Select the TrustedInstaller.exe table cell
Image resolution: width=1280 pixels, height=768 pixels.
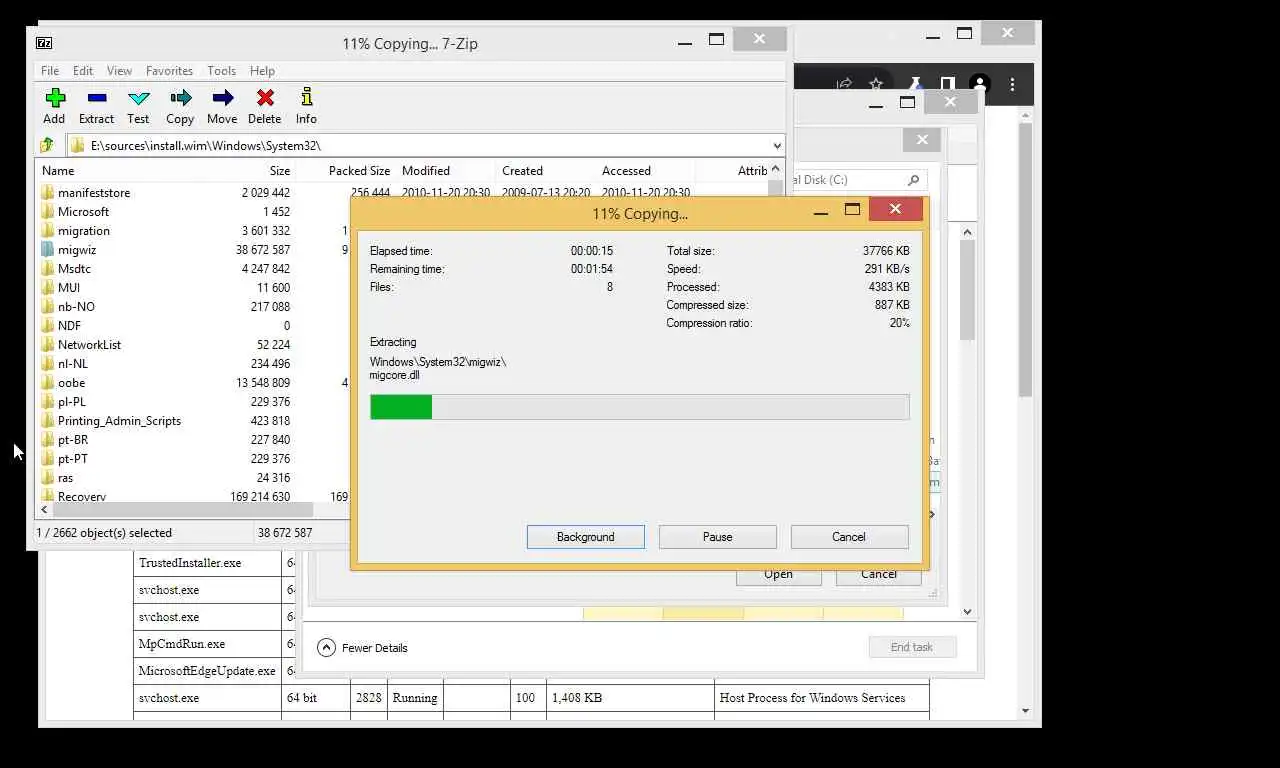[207, 563]
